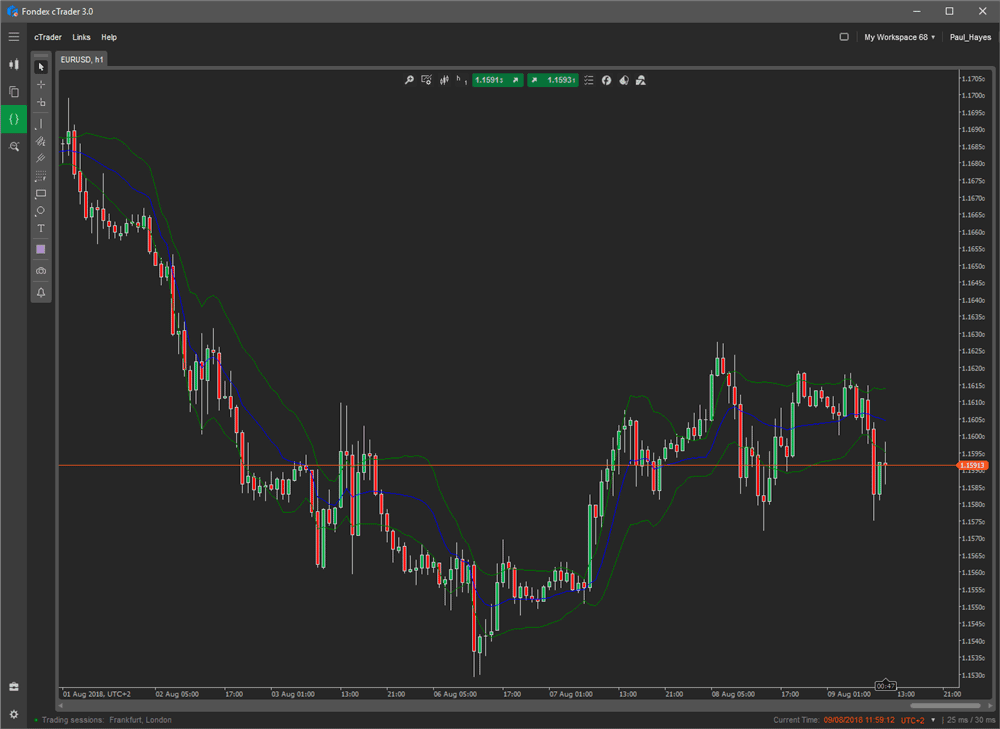Pick the purple color swatch in the drawing toolbar
1000x729 pixels.
pos(40,249)
